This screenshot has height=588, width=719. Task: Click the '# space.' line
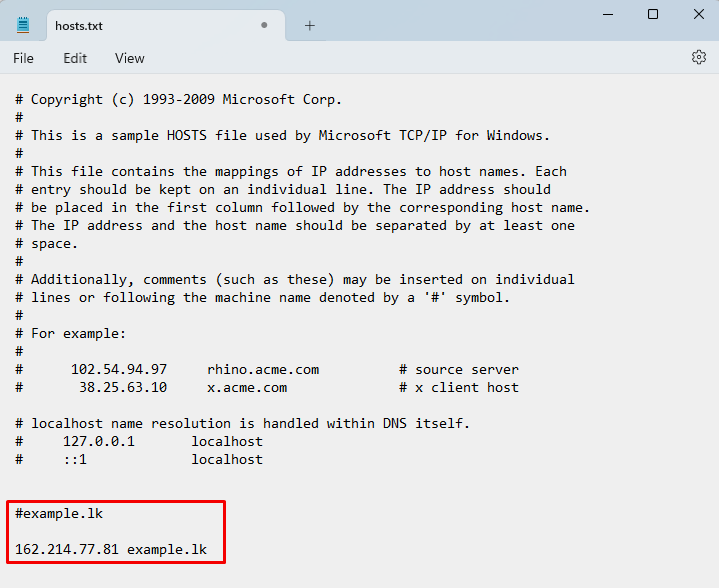[x=46, y=244]
